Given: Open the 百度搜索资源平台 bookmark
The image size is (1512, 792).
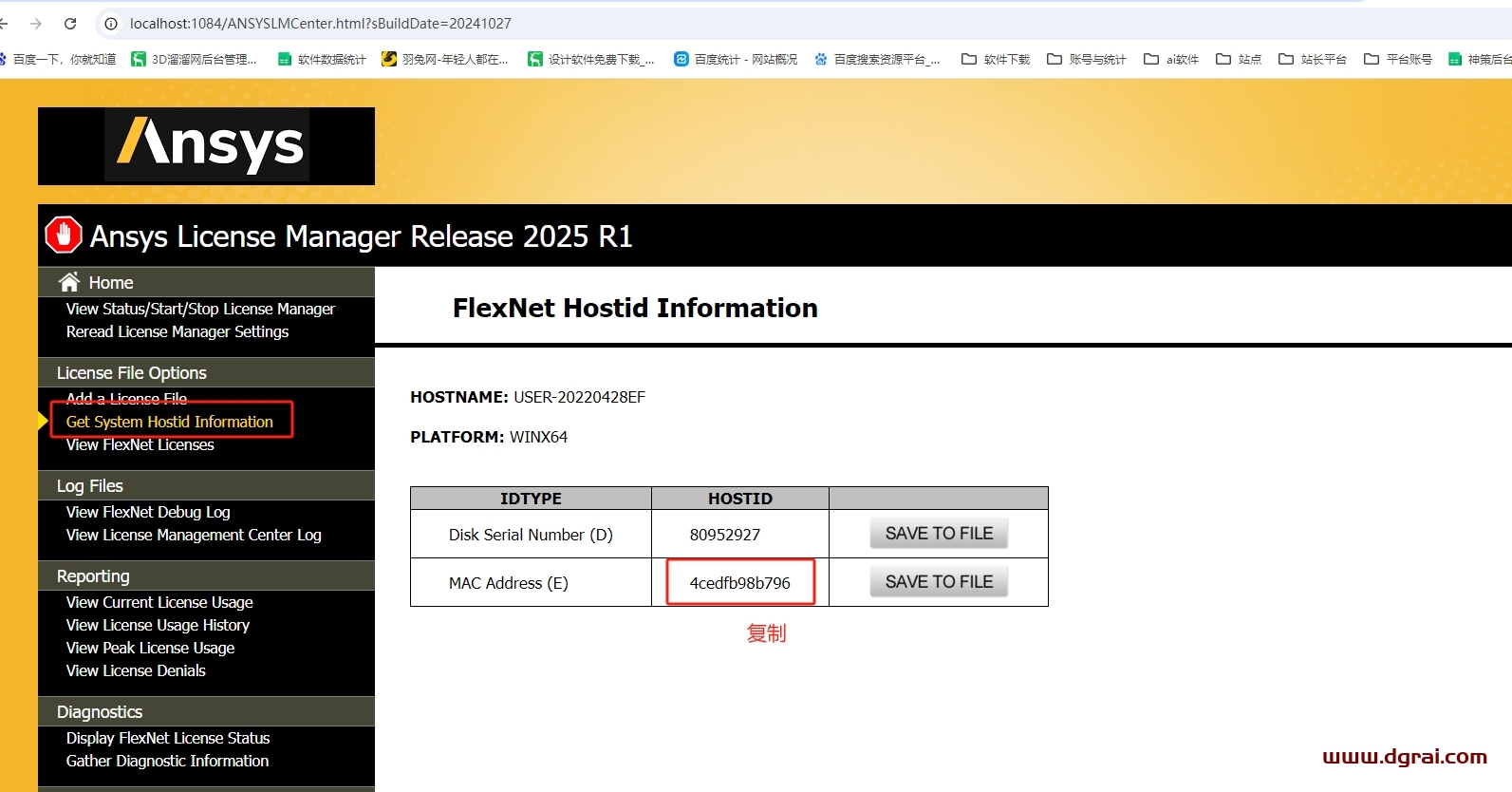Looking at the screenshot, I should point(877,59).
